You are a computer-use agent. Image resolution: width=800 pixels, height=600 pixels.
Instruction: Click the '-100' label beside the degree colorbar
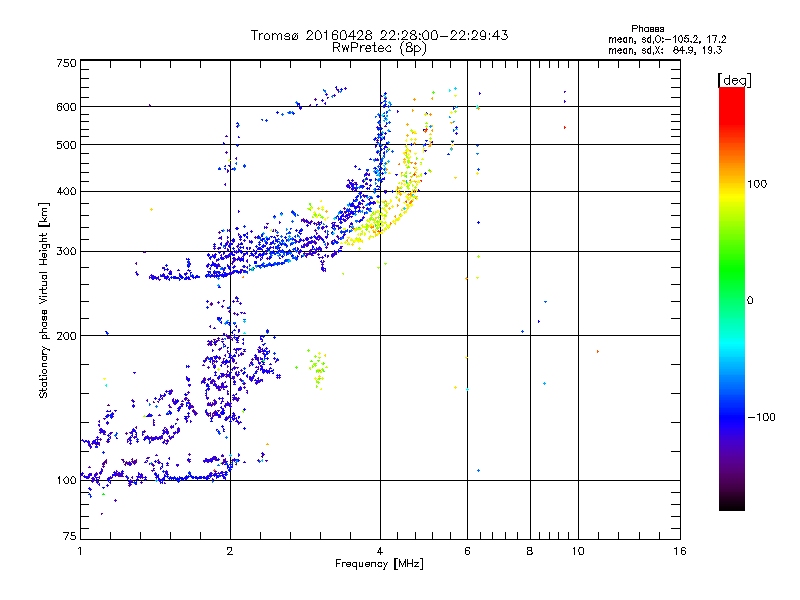[761, 417]
